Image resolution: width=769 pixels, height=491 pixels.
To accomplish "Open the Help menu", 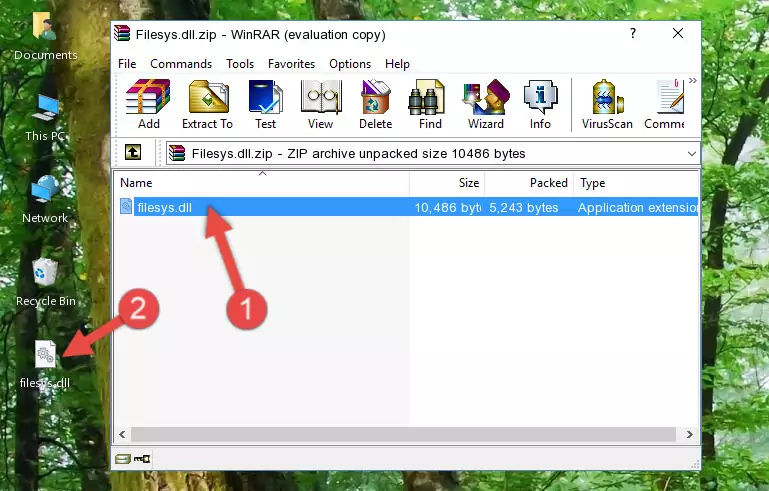I will (x=397, y=64).
